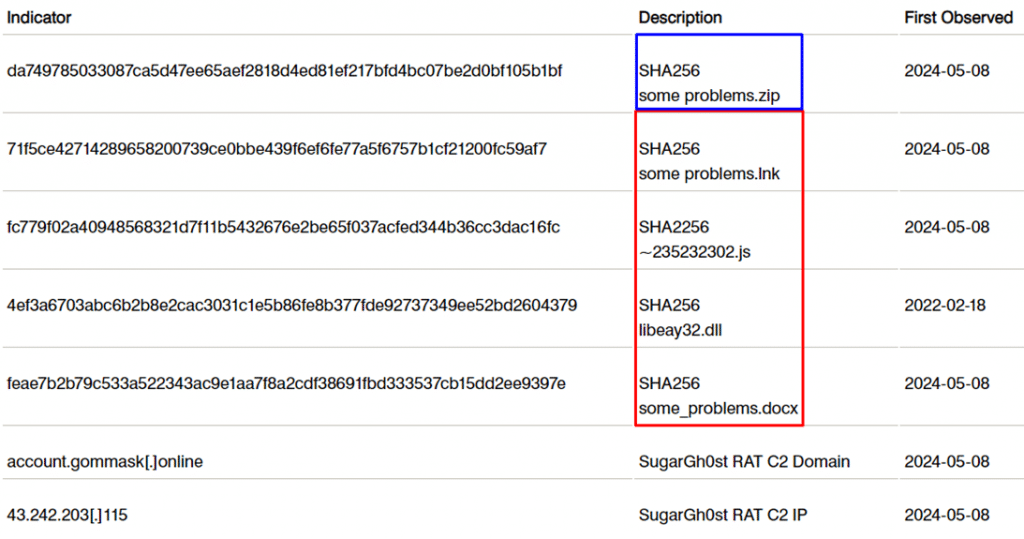This screenshot has width=1024, height=539.
Task: Click the account.gommask[.]online domain indicator
Action: tap(105, 462)
